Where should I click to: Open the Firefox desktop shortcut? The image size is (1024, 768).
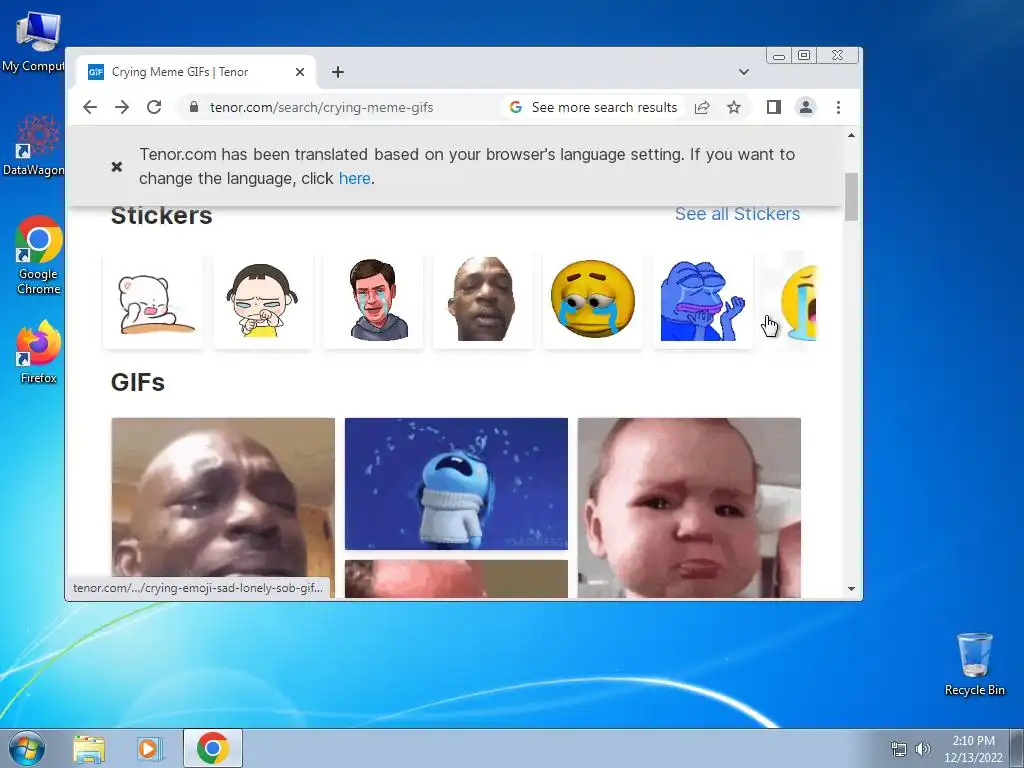(39, 351)
